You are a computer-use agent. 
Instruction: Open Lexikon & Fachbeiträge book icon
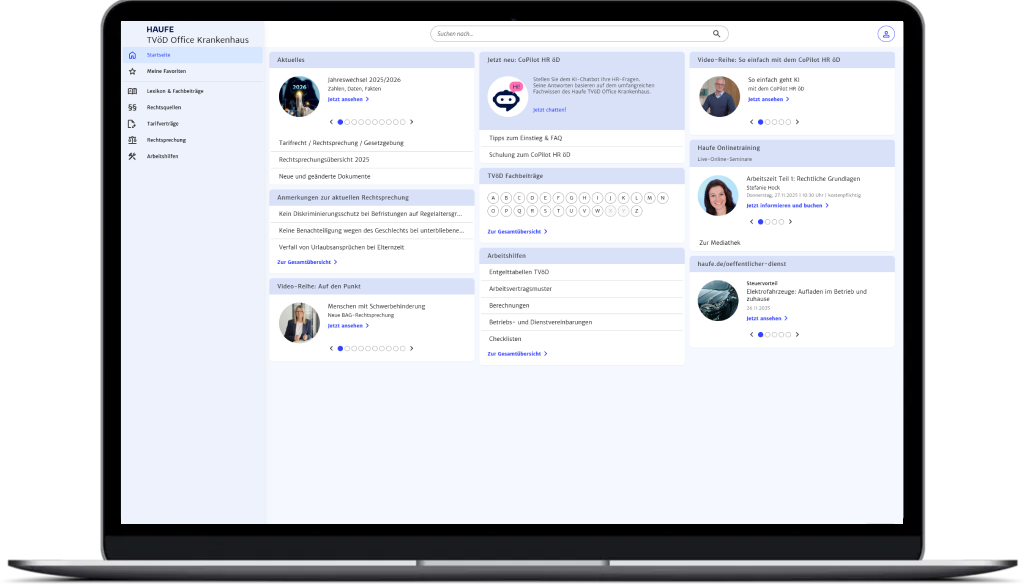tap(132, 90)
